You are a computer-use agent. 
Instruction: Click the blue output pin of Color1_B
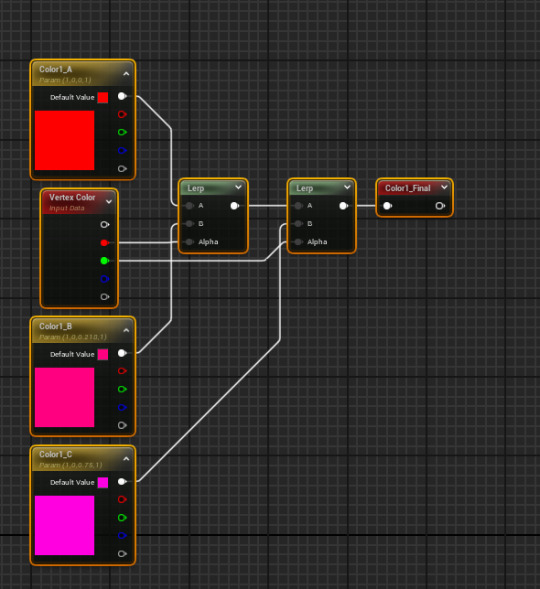(122, 407)
